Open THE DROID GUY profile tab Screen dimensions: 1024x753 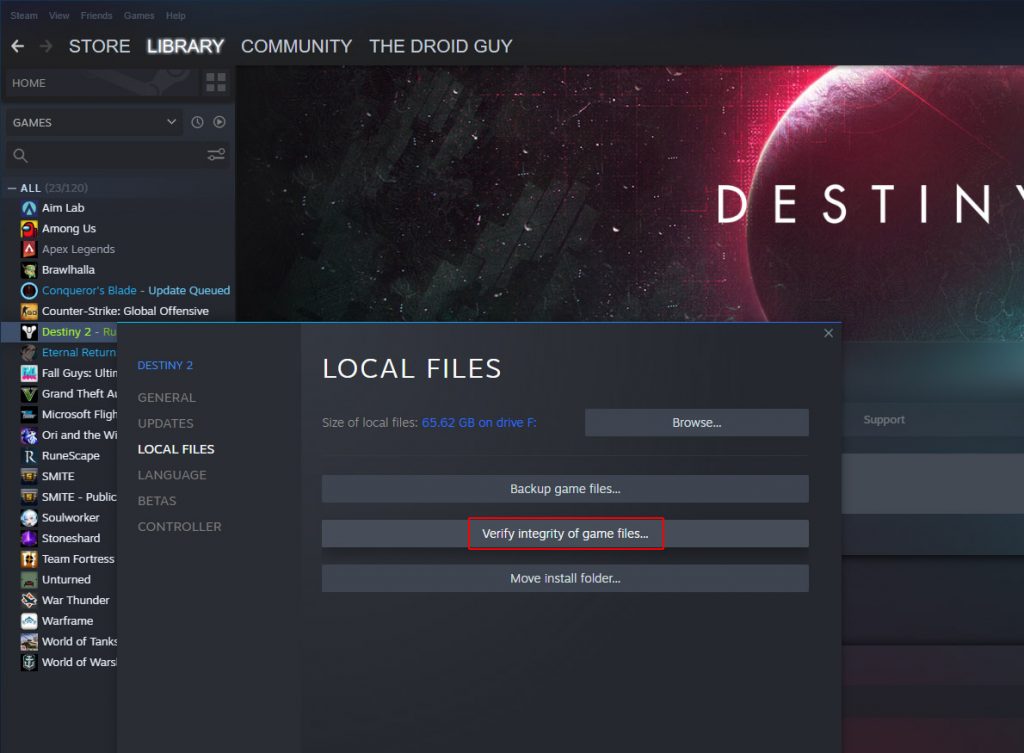441,46
